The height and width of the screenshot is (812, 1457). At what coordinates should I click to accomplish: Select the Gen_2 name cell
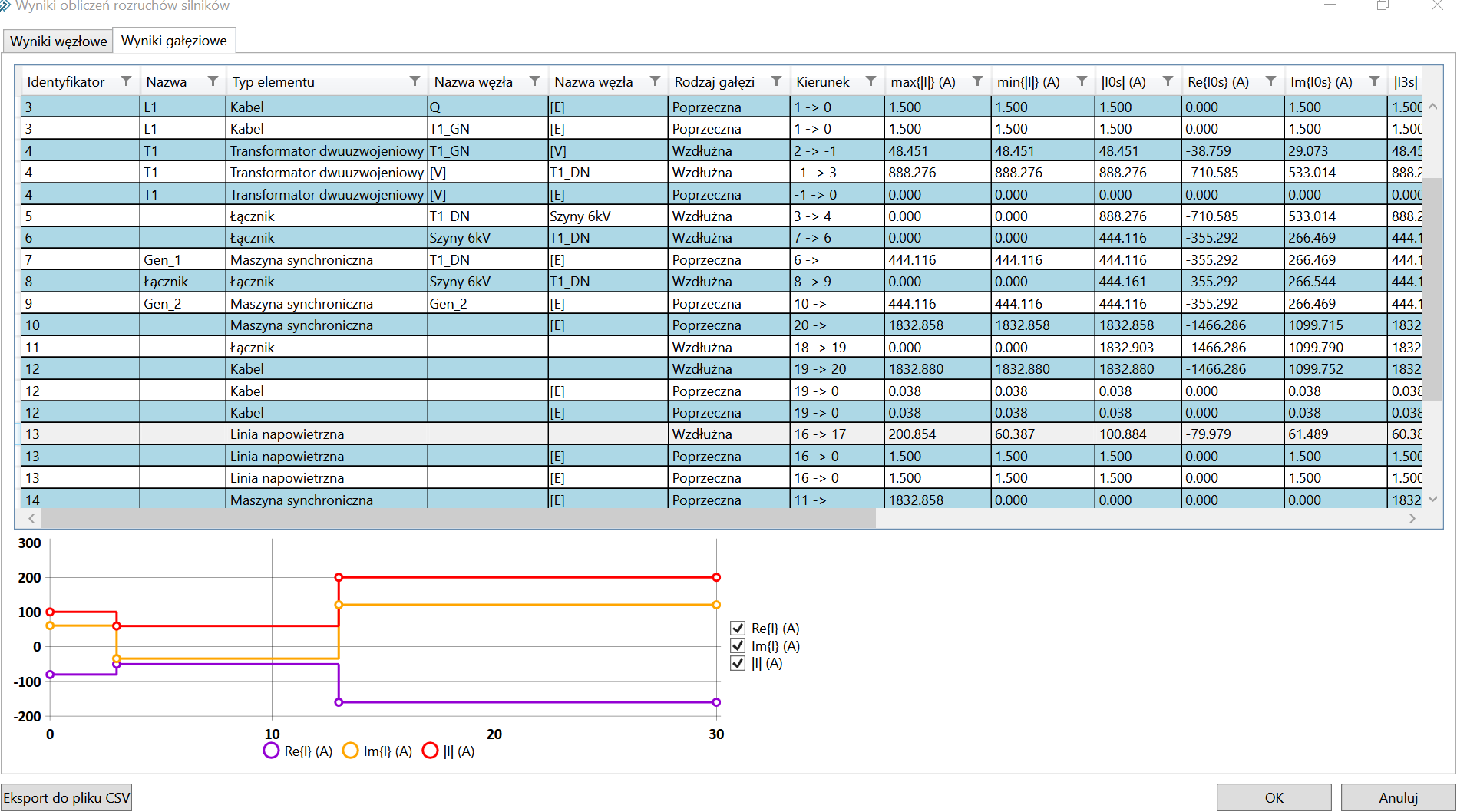click(183, 304)
